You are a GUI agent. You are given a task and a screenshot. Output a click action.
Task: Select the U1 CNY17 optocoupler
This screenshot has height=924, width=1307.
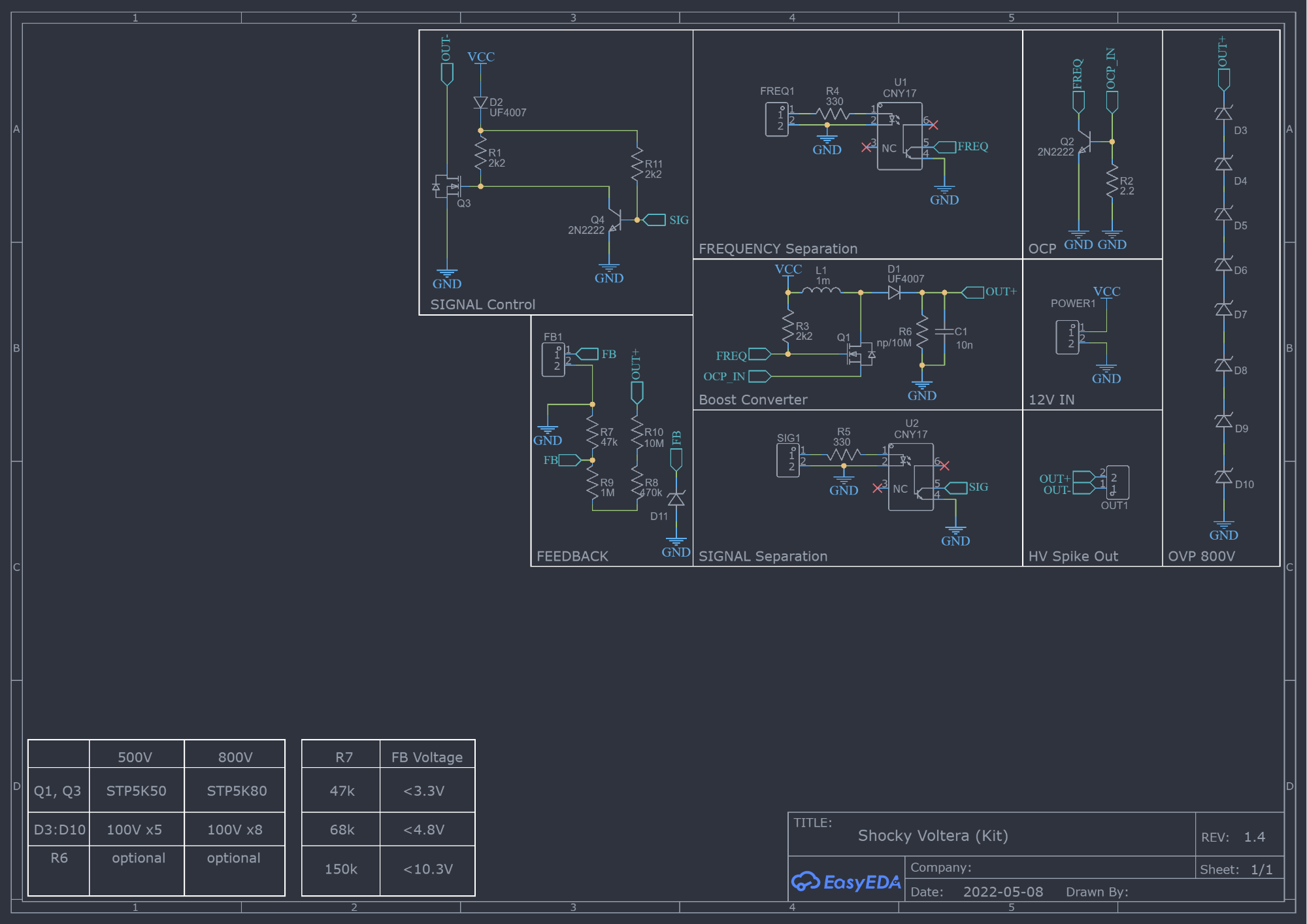900,137
